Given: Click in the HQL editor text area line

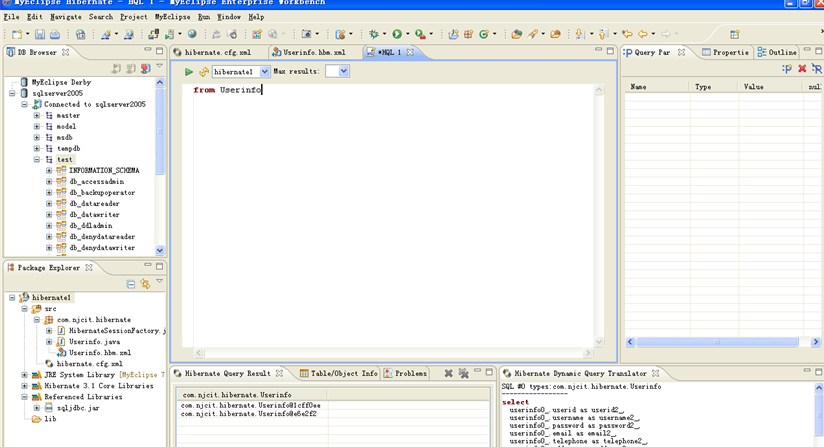Looking at the screenshot, I should pyautogui.click(x=393, y=90).
